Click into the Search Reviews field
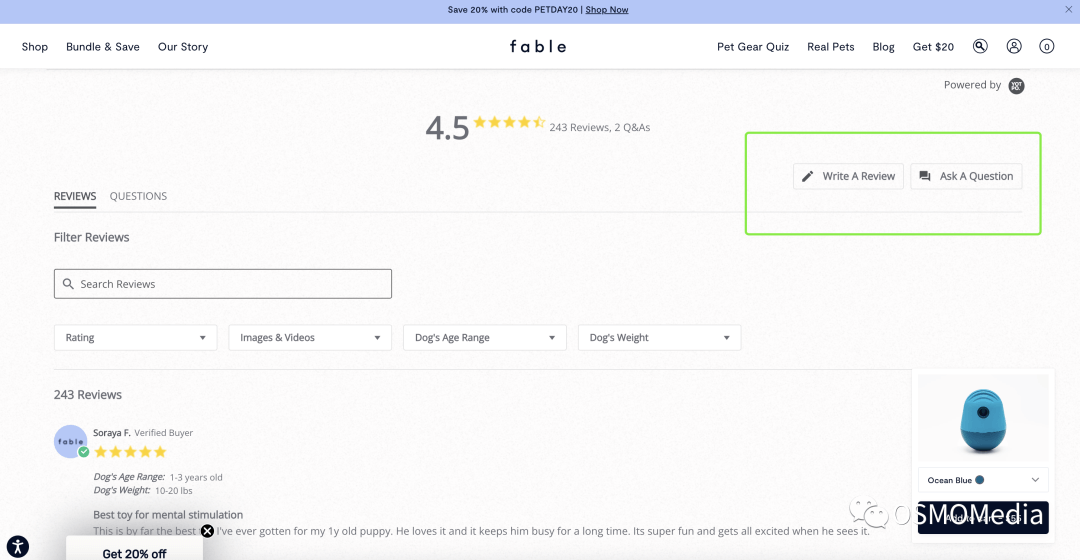The image size is (1080, 560). [x=222, y=284]
